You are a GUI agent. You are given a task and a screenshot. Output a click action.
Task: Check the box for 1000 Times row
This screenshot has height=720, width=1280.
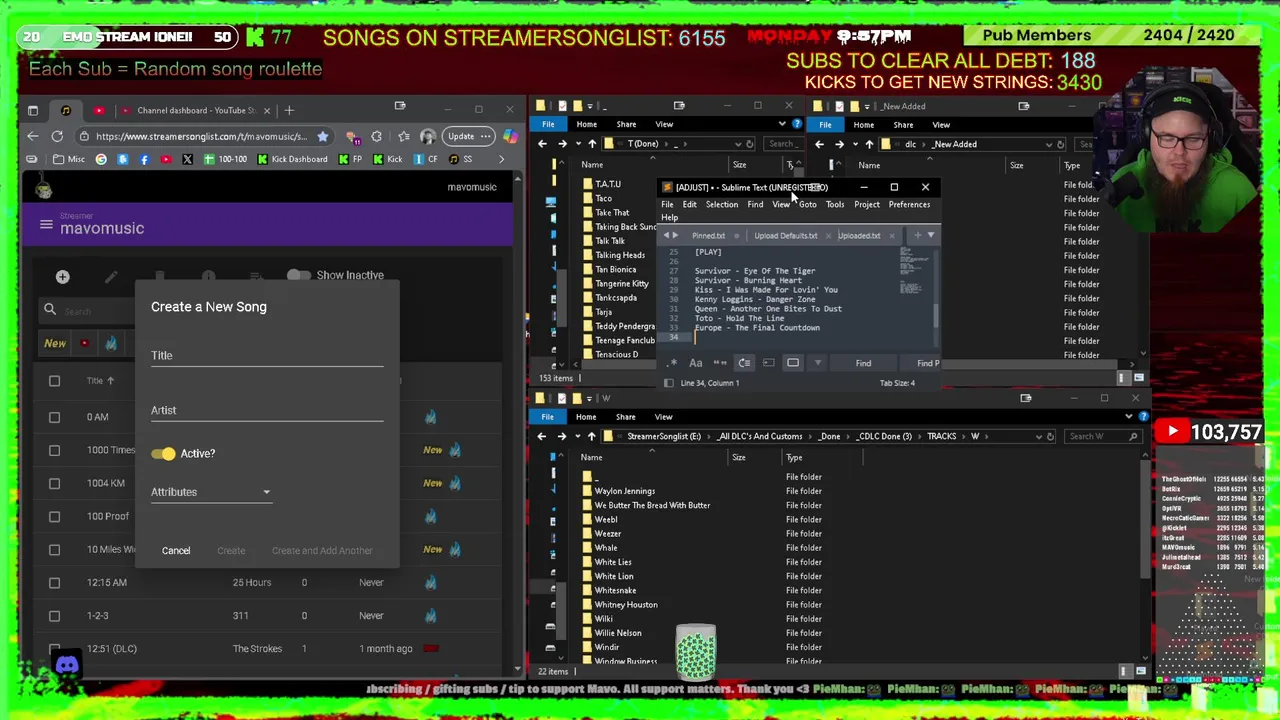click(54, 450)
